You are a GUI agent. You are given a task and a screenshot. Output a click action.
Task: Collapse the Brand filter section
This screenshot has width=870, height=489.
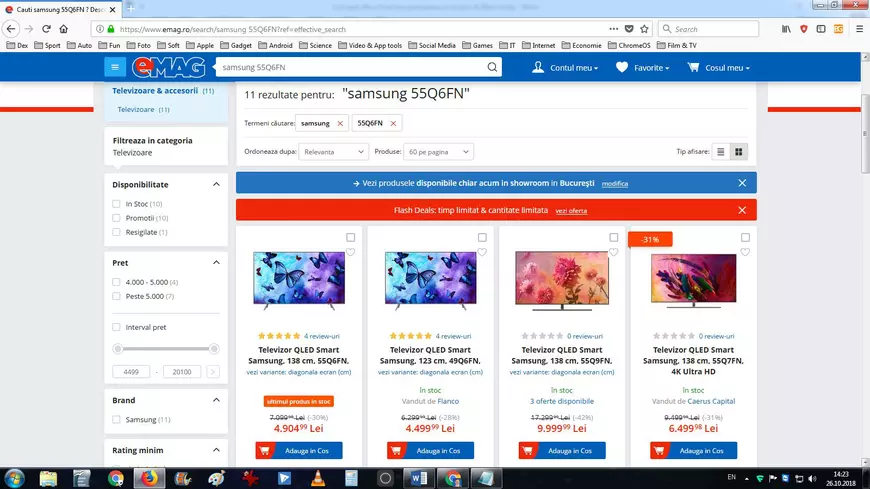(216, 400)
